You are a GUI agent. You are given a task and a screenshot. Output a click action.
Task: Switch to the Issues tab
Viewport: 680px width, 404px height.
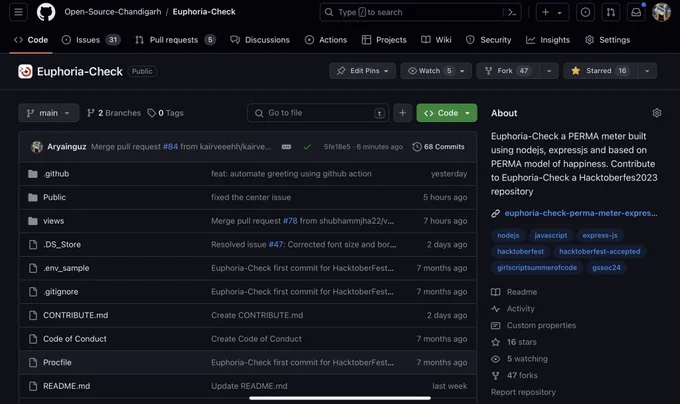click(x=91, y=40)
